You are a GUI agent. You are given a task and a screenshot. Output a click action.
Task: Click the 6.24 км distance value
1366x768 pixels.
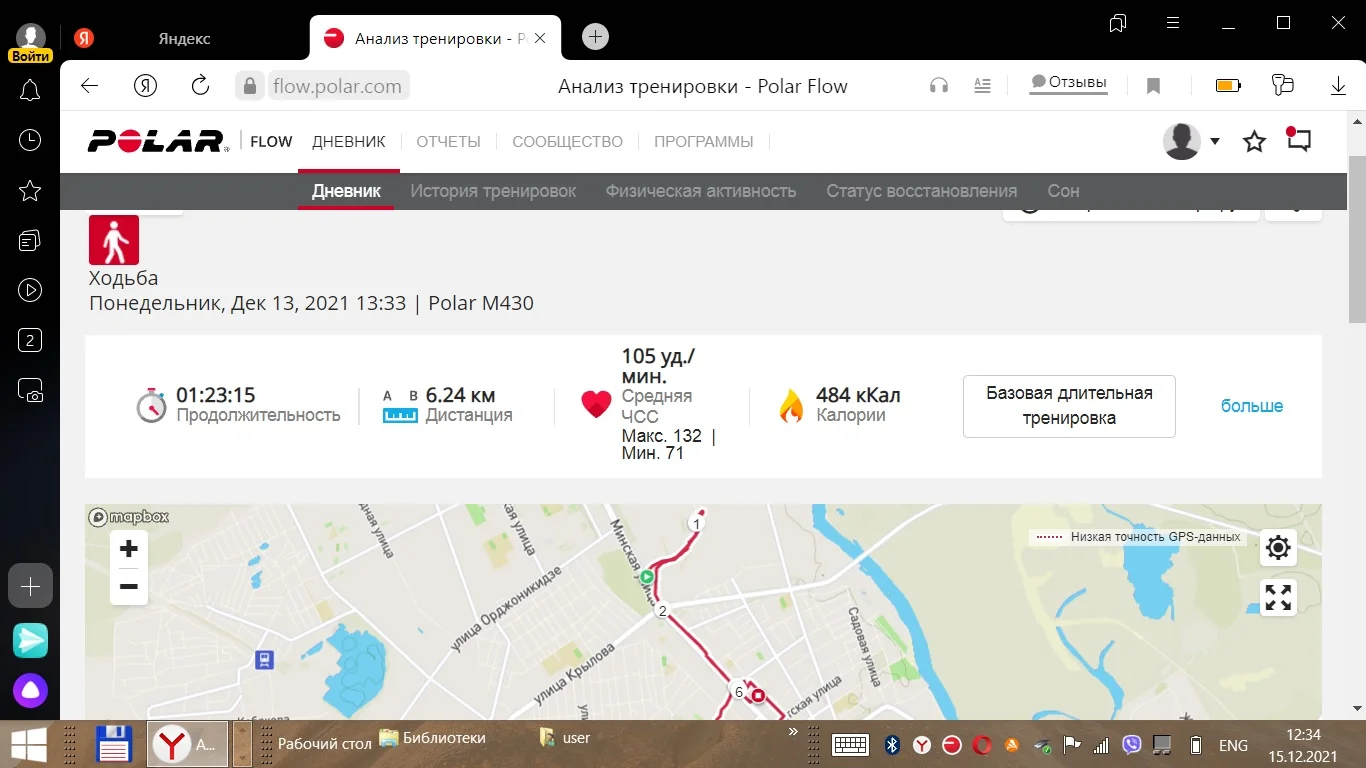click(460, 395)
